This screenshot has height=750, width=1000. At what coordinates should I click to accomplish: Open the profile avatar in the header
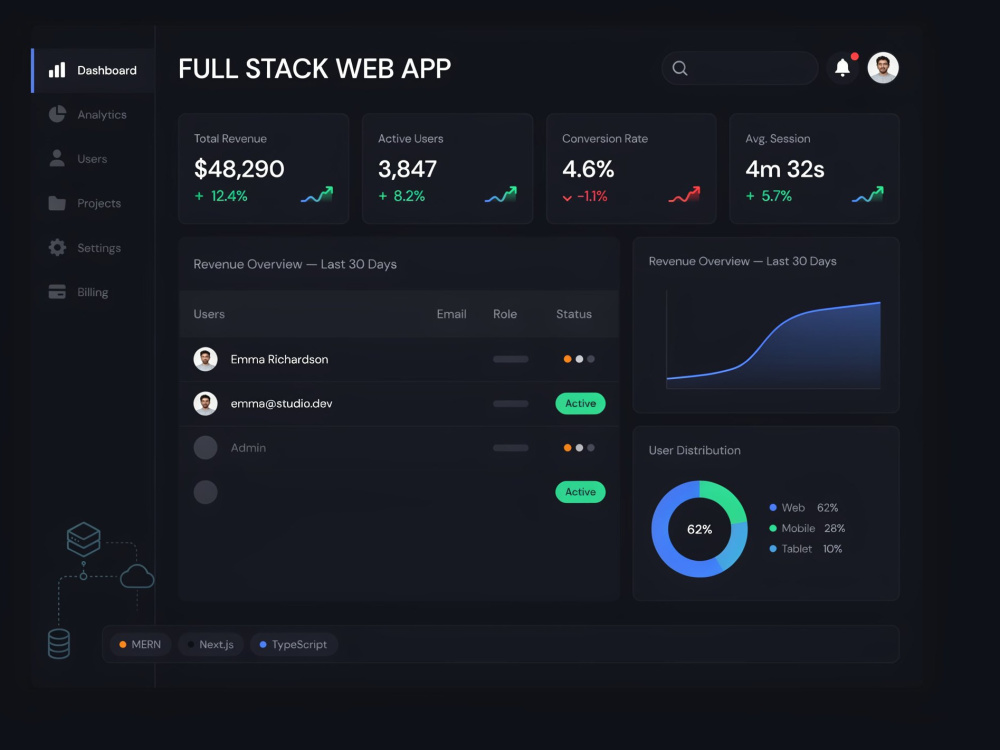pos(883,68)
